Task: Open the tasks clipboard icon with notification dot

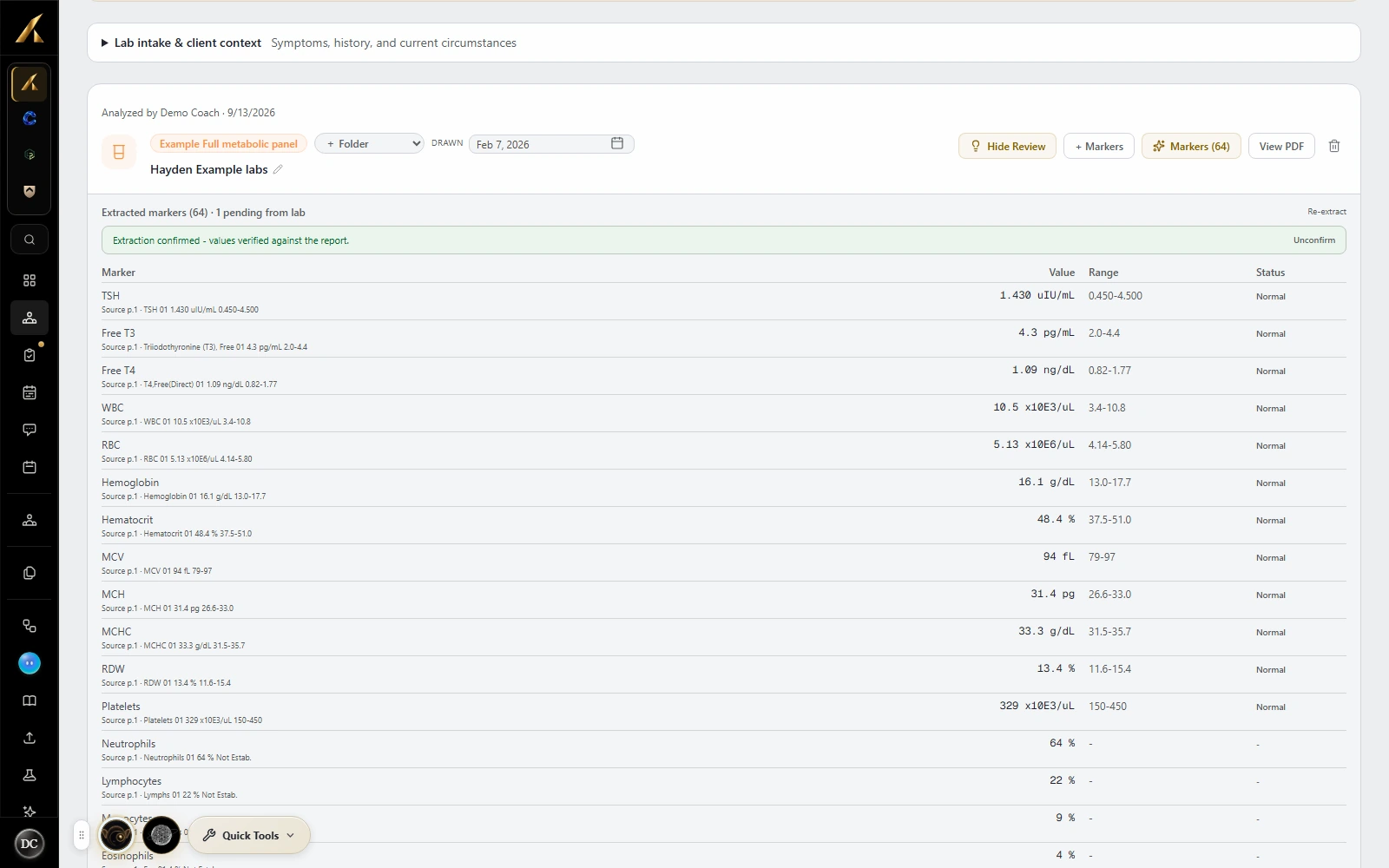Action: (30, 355)
